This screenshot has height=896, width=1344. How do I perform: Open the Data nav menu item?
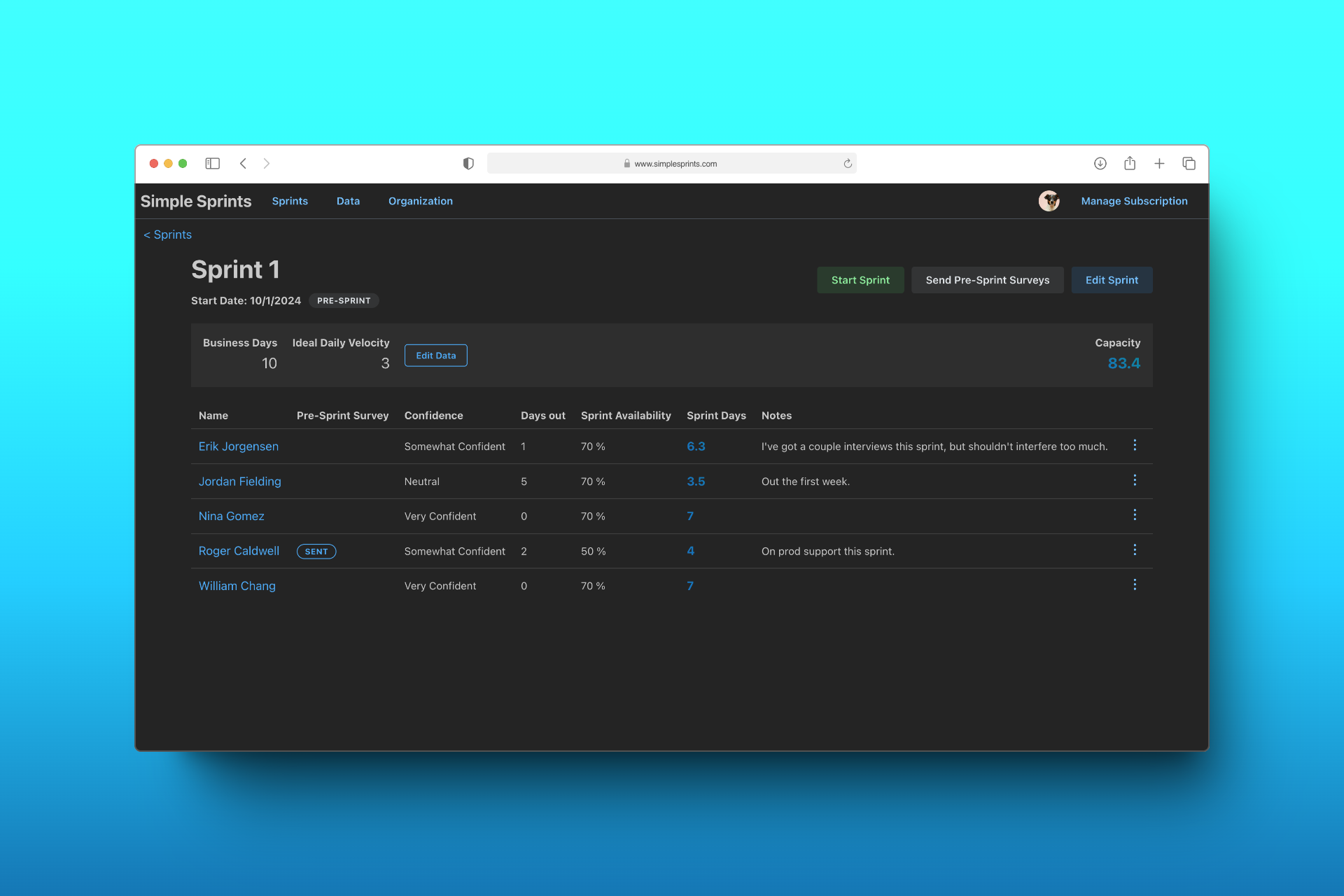pyautogui.click(x=348, y=201)
